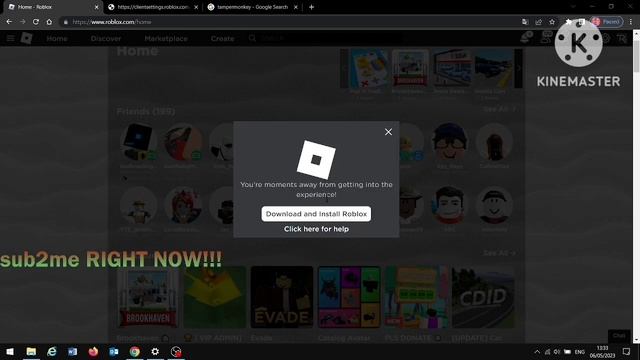
Task: Open the volume tray control
Action: tap(557, 352)
